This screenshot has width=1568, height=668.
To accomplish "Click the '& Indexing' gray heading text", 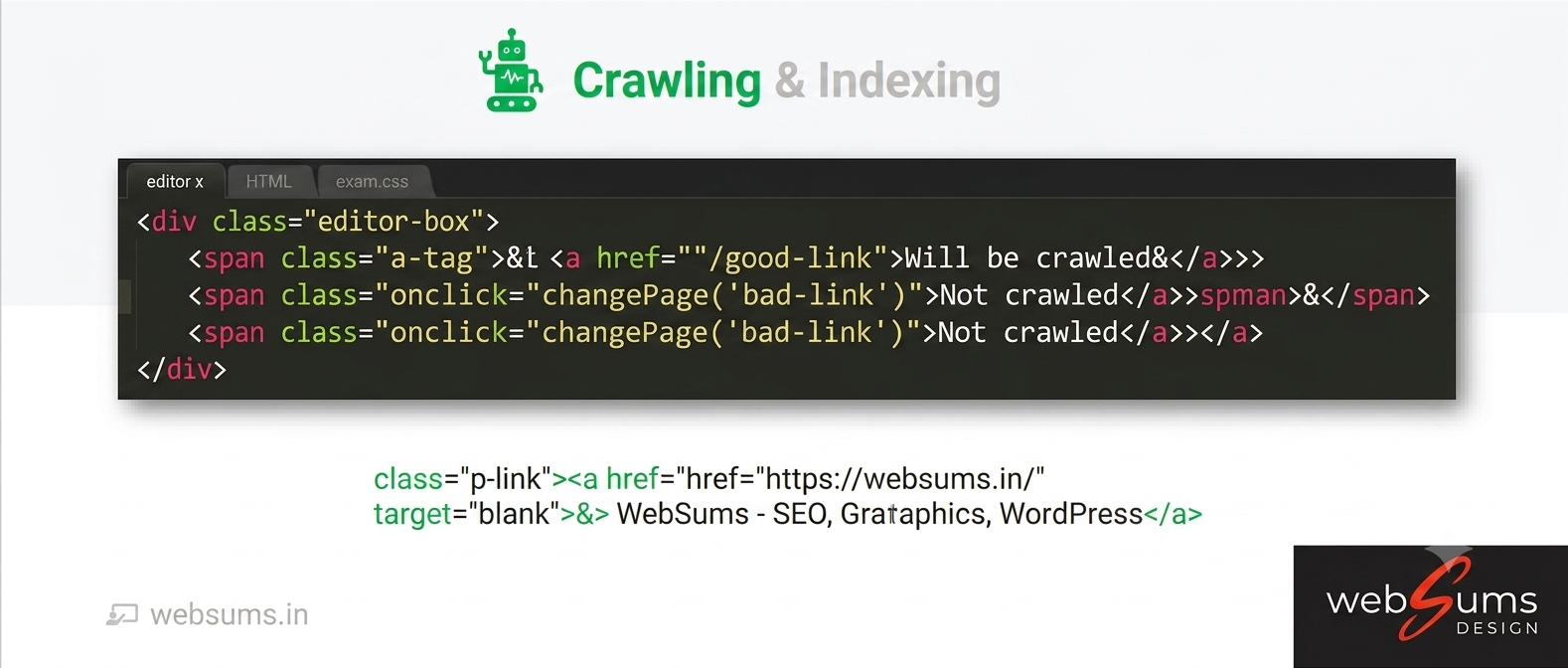I will (887, 81).
